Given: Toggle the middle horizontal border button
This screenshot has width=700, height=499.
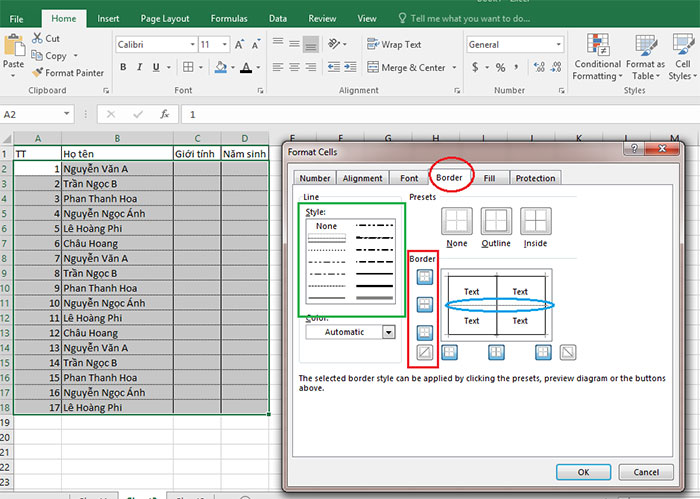Looking at the screenshot, I should click(427, 303).
